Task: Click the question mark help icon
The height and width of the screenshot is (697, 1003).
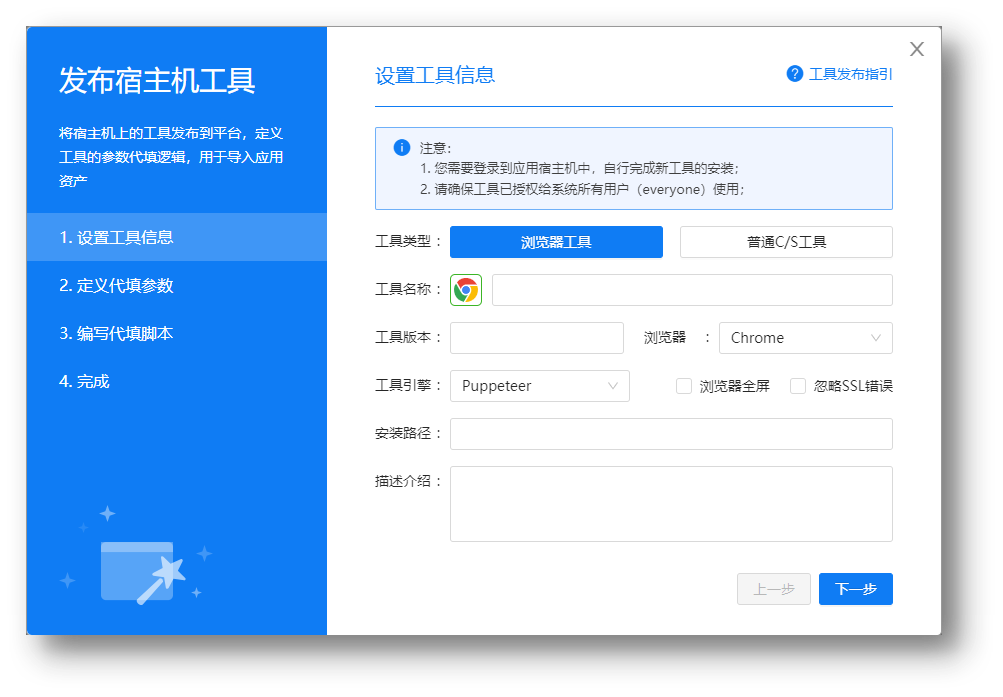Action: (x=795, y=74)
